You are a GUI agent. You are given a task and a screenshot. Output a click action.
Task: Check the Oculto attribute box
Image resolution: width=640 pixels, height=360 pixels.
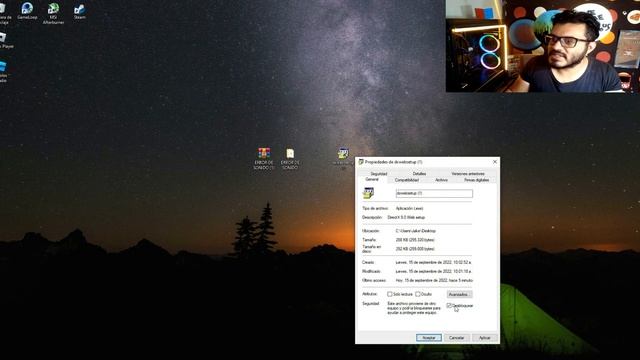[x=418, y=294]
